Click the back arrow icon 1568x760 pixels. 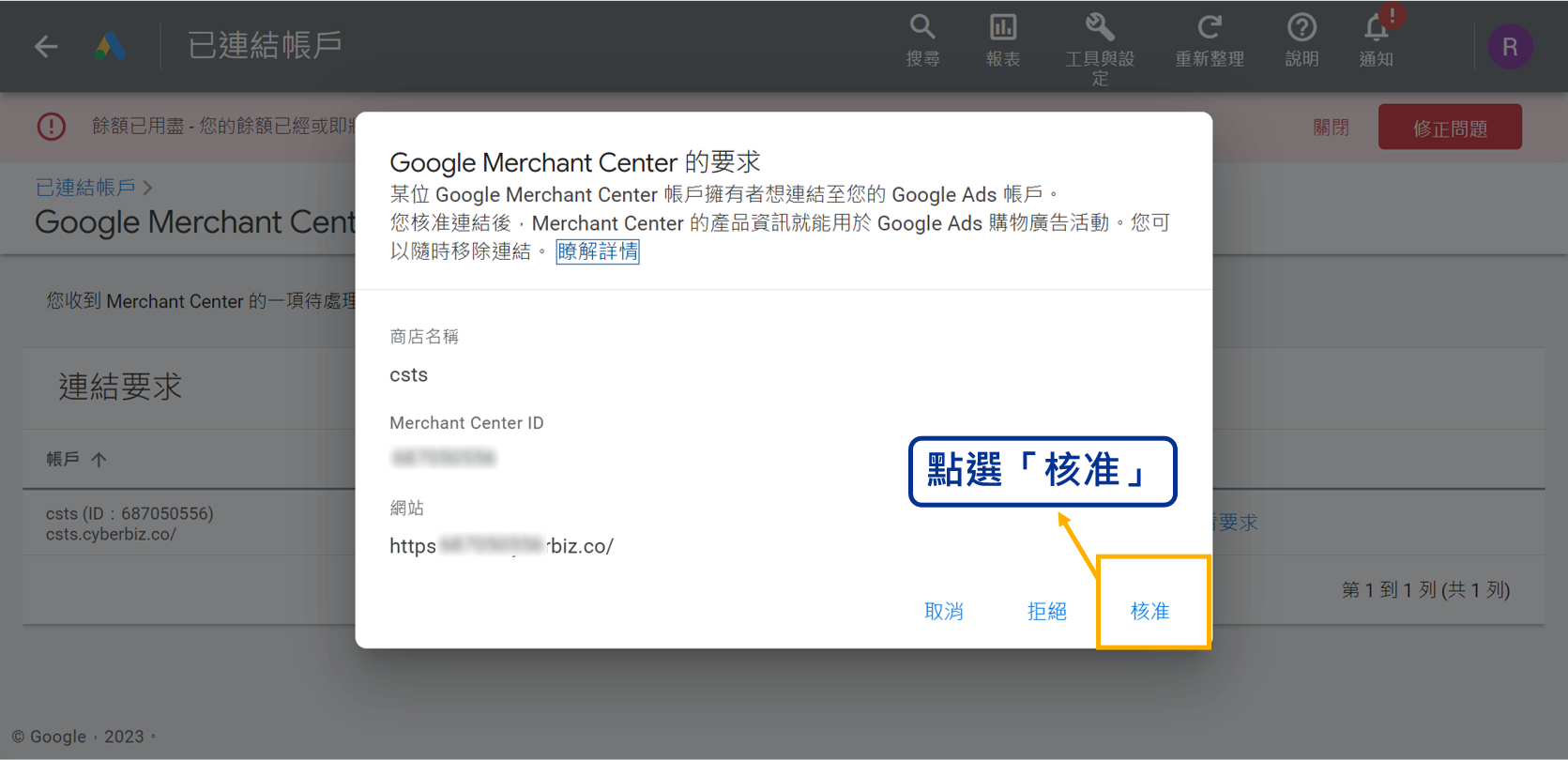click(46, 46)
